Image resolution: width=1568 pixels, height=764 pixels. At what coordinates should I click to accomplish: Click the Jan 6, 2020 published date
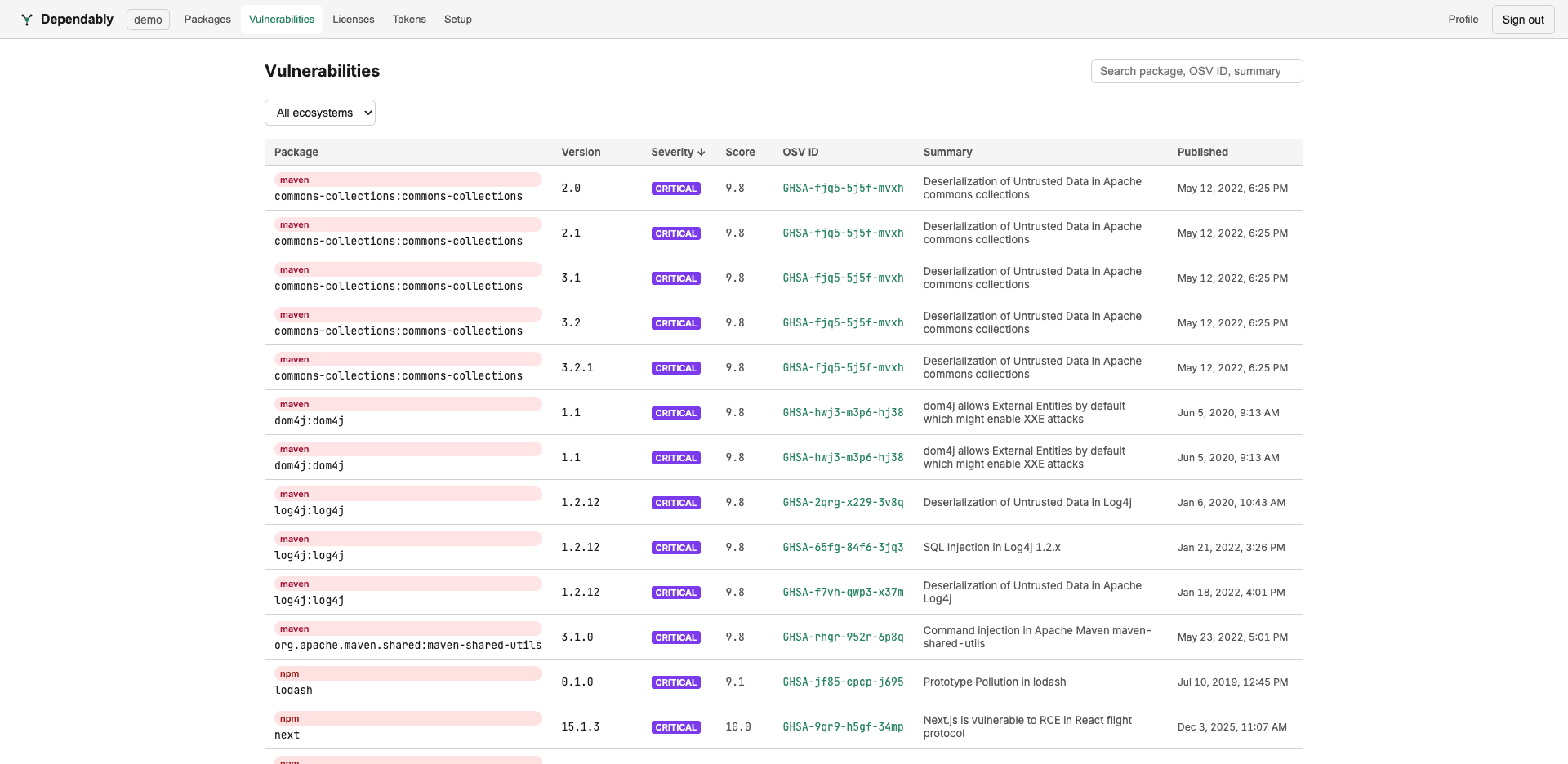(1231, 503)
